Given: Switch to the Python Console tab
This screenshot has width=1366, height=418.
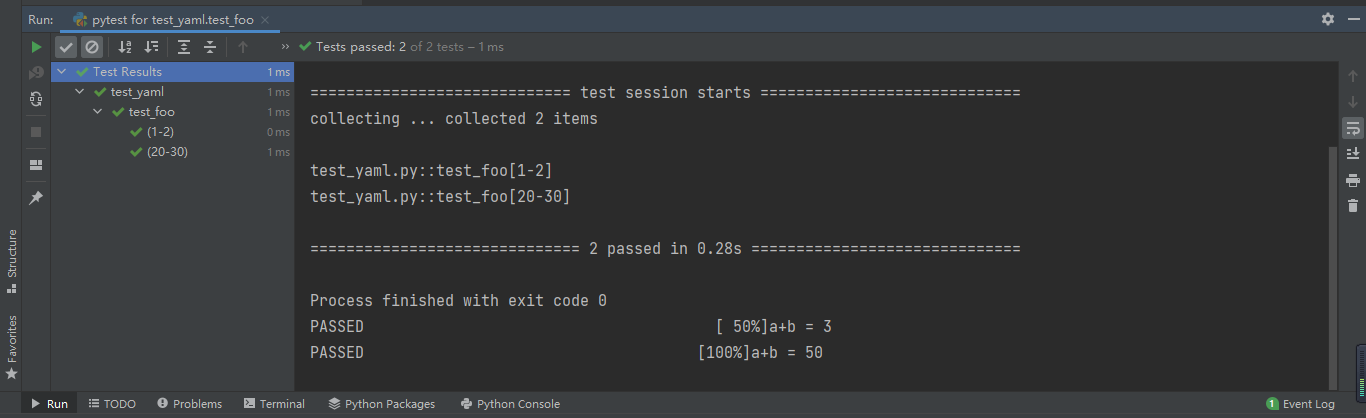Looking at the screenshot, I should point(509,404).
